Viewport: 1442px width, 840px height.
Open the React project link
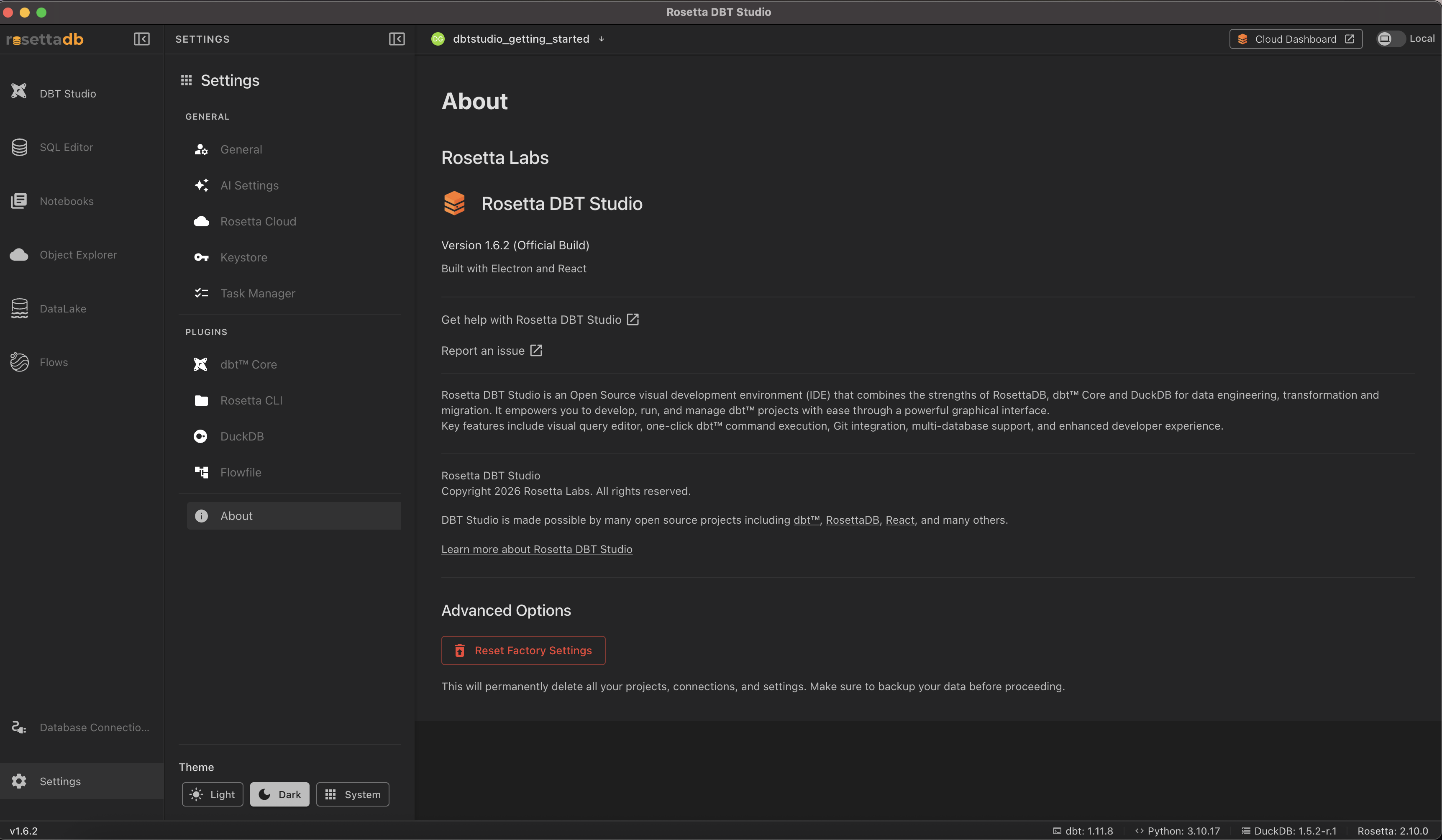pos(900,520)
